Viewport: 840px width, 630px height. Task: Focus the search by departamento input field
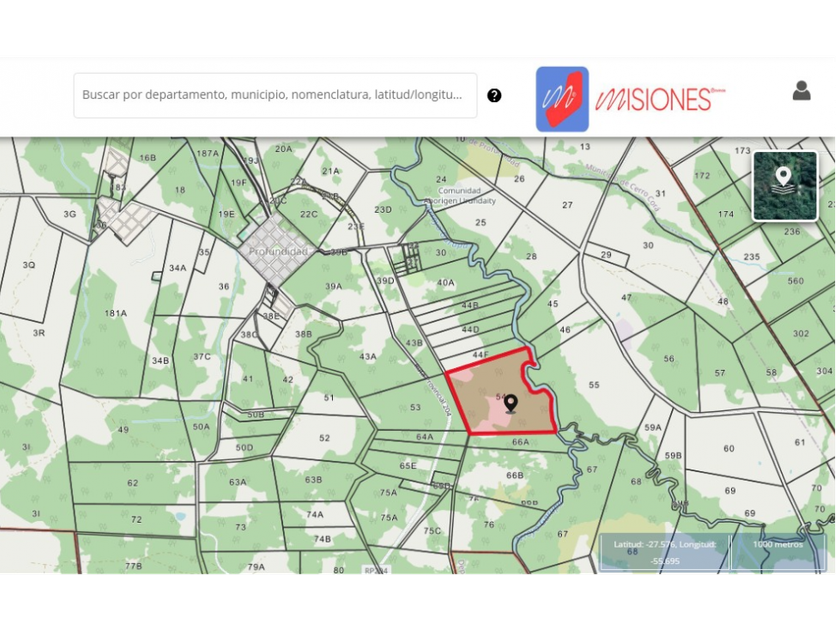click(275, 95)
